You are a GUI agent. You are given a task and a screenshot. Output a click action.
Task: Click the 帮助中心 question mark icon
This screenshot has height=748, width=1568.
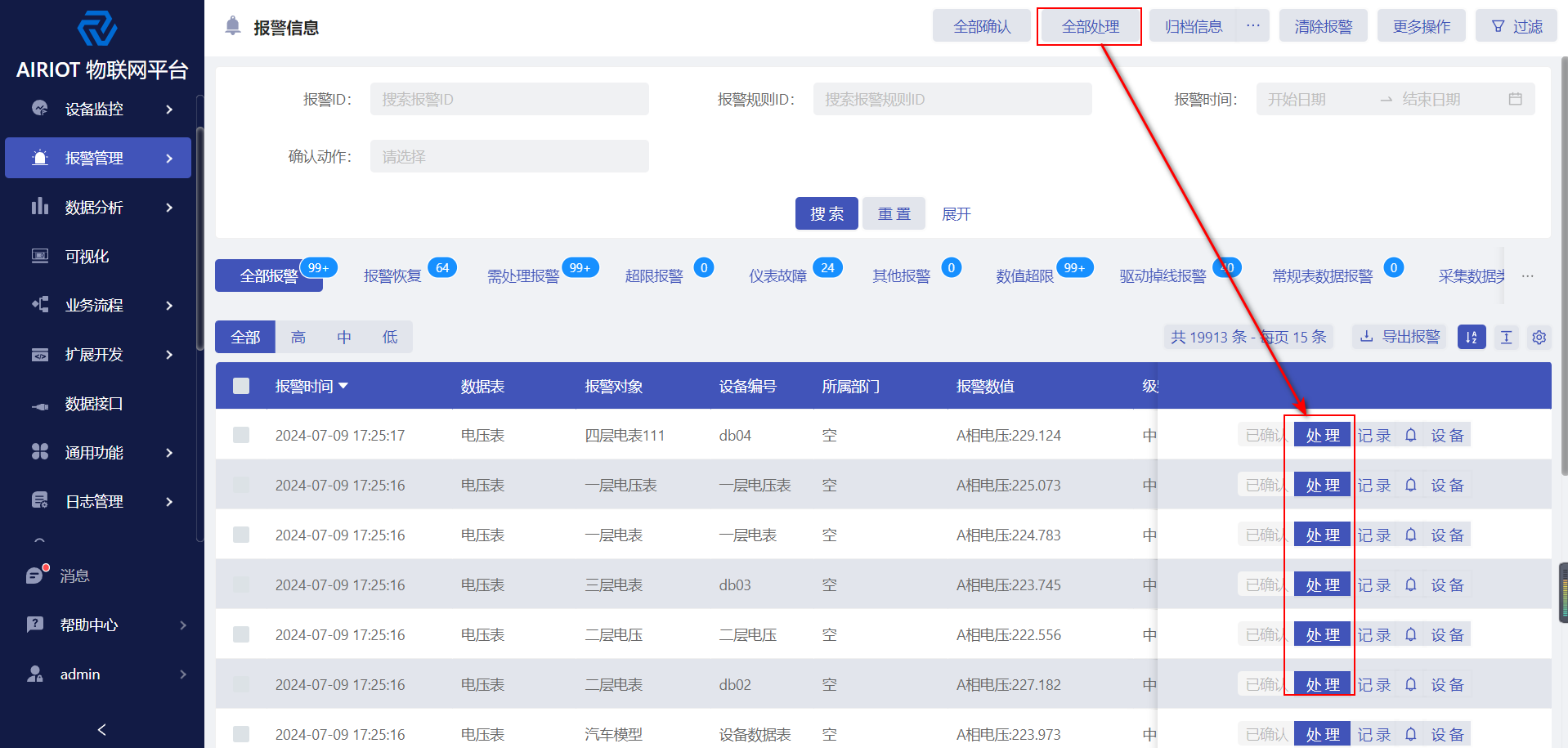(x=35, y=625)
